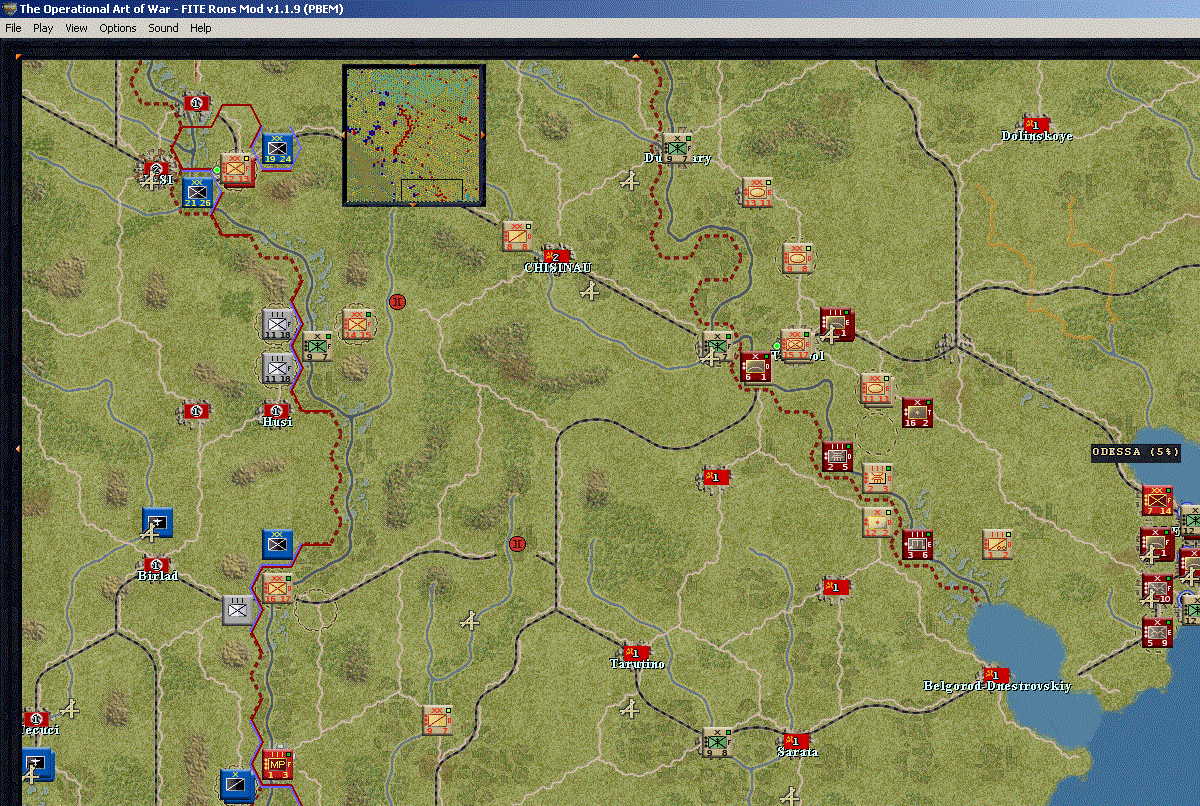Image resolution: width=1200 pixels, height=806 pixels.
Task: Click the Husi objective flag
Action: [276, 410]
